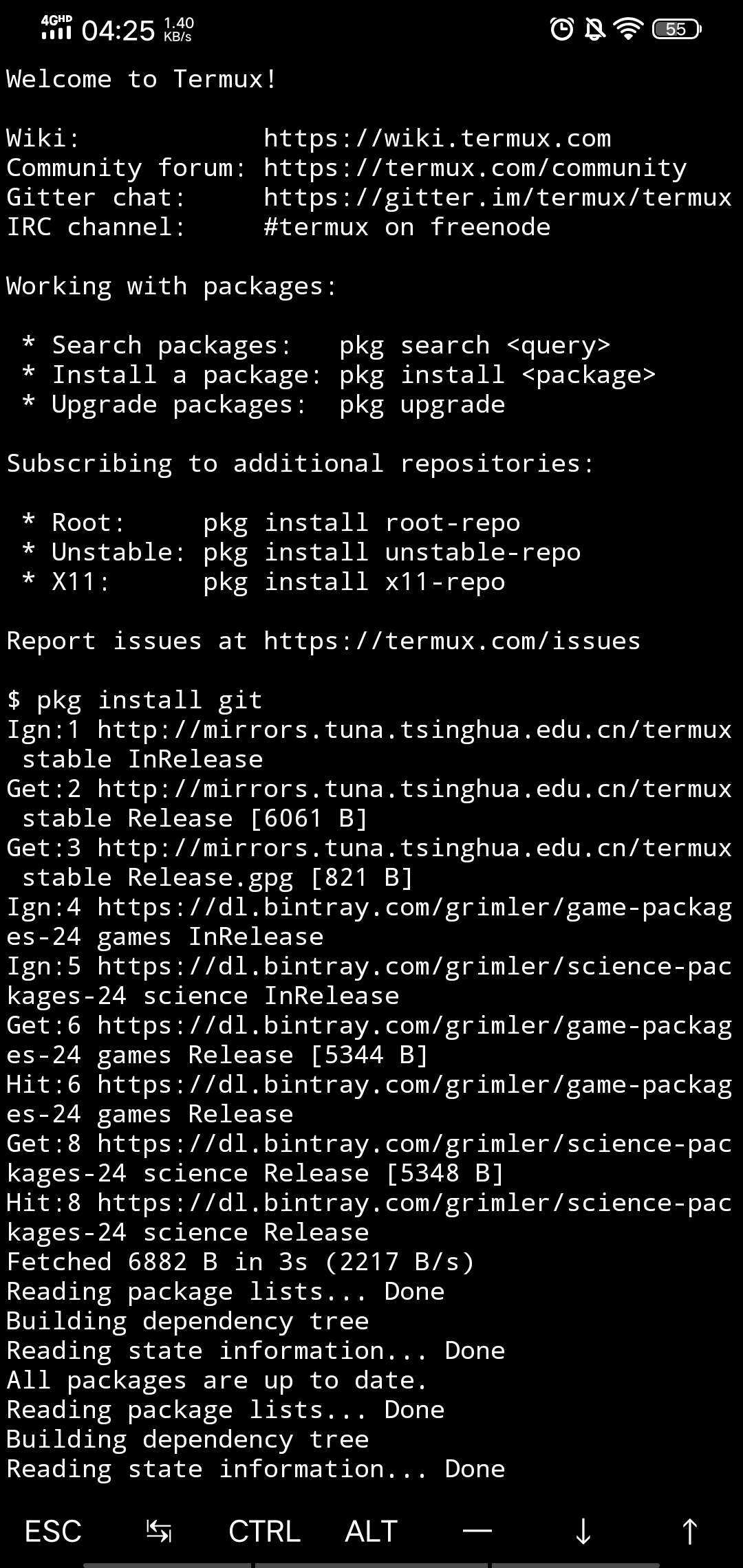Tap the down arrow key

pyautogui.click(x=583, y=1532)
